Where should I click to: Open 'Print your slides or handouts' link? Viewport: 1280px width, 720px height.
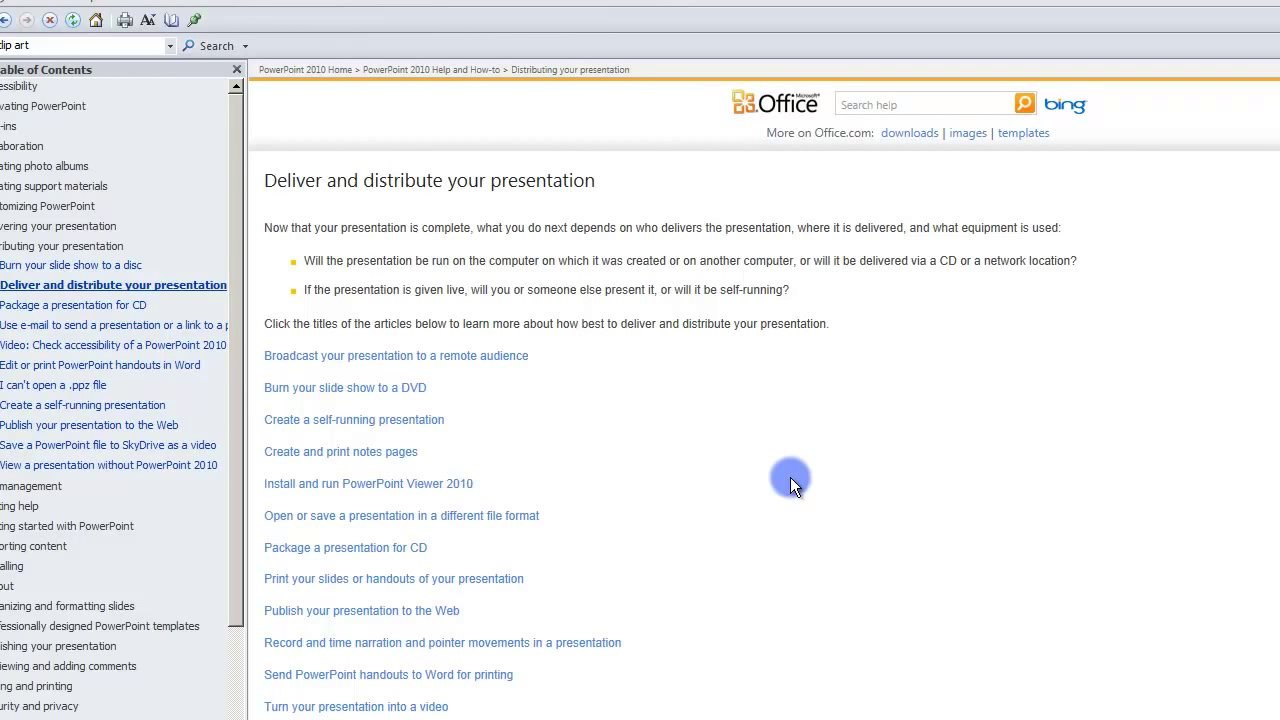tap(394, 579)
